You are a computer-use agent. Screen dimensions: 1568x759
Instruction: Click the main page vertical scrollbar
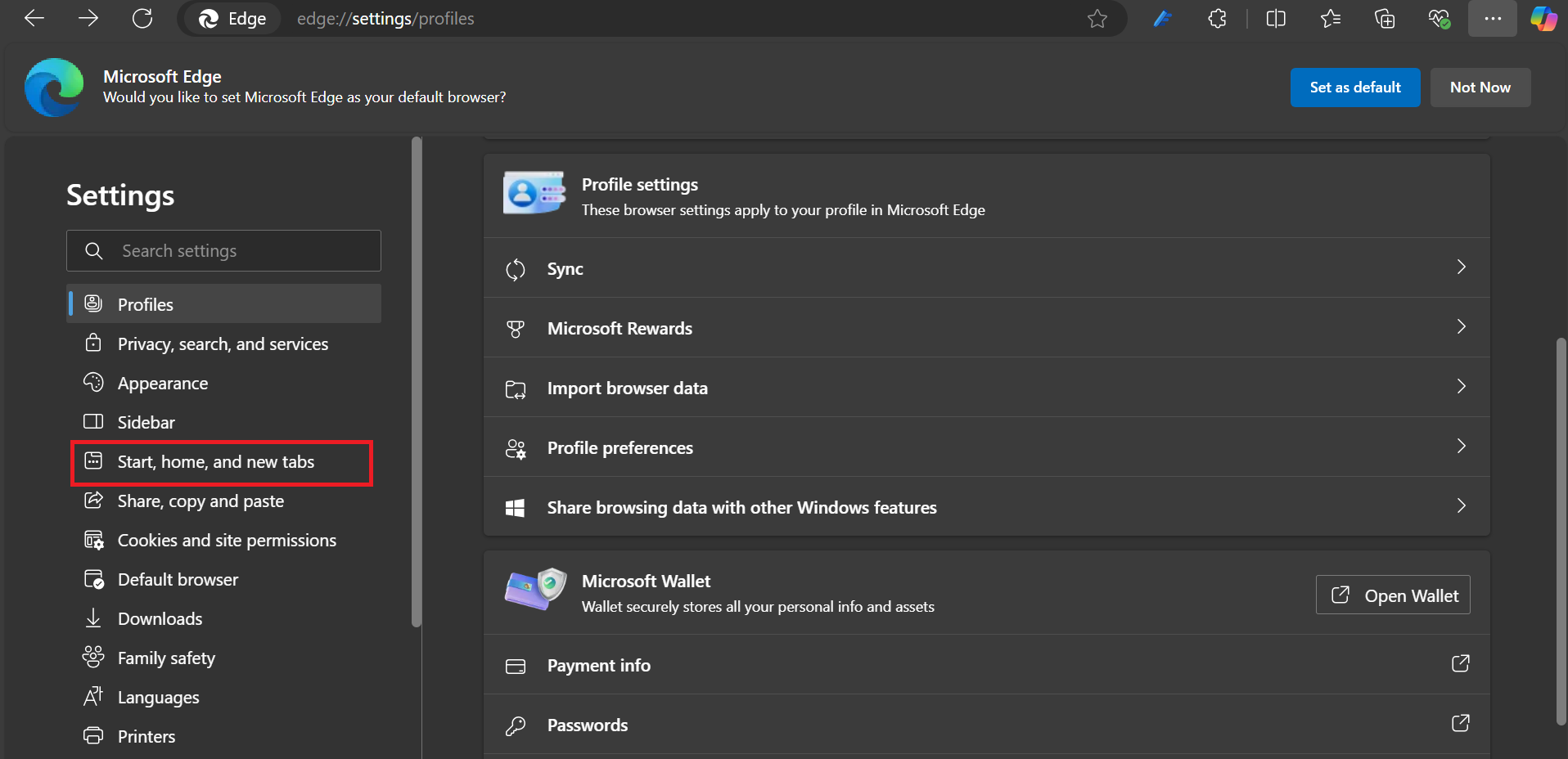pyautogui.click(x=1561, y=532)
